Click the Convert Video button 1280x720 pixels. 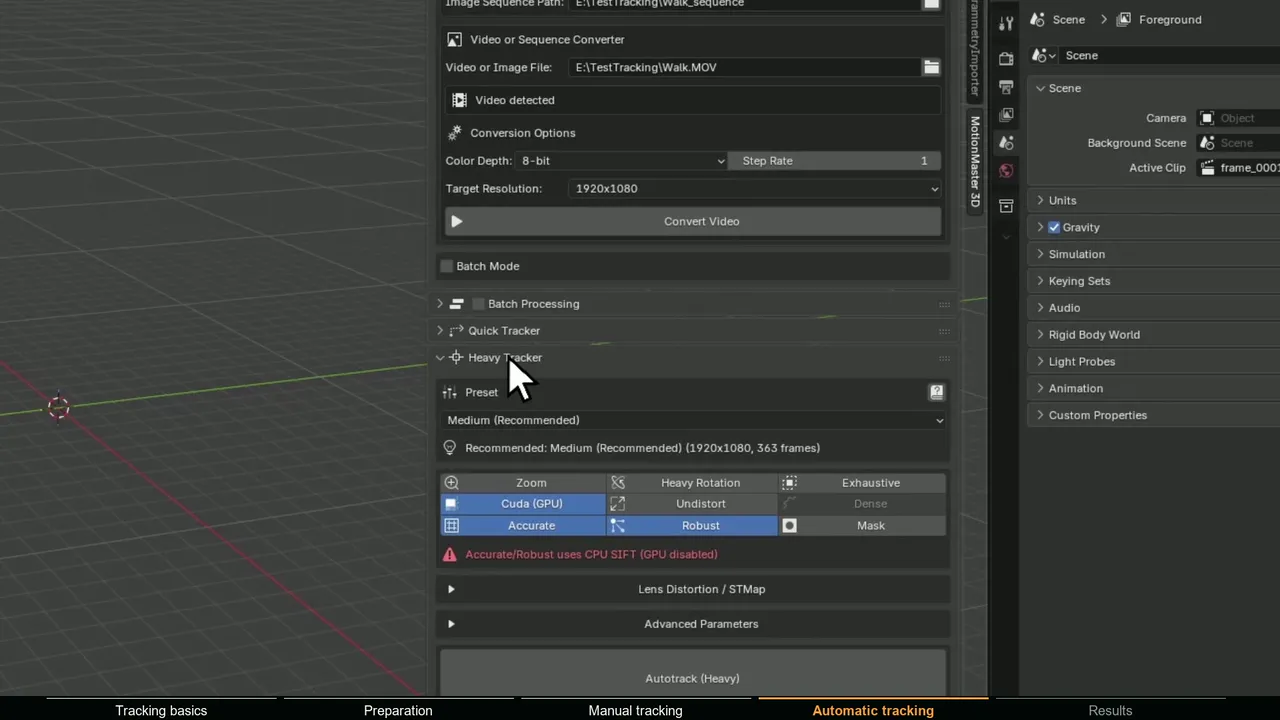coord(694,221)
